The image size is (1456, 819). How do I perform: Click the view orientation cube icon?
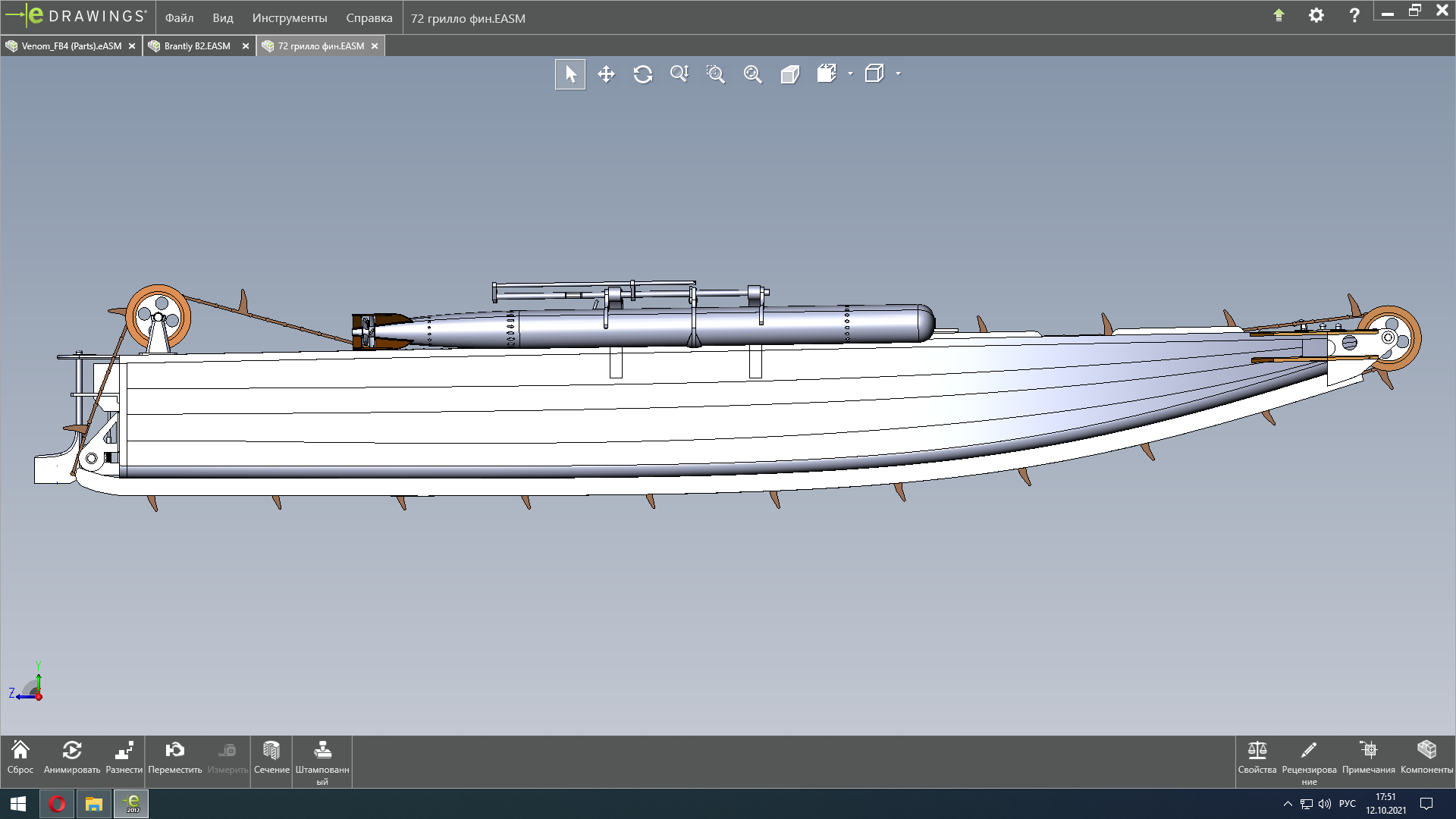pos(874,74)
